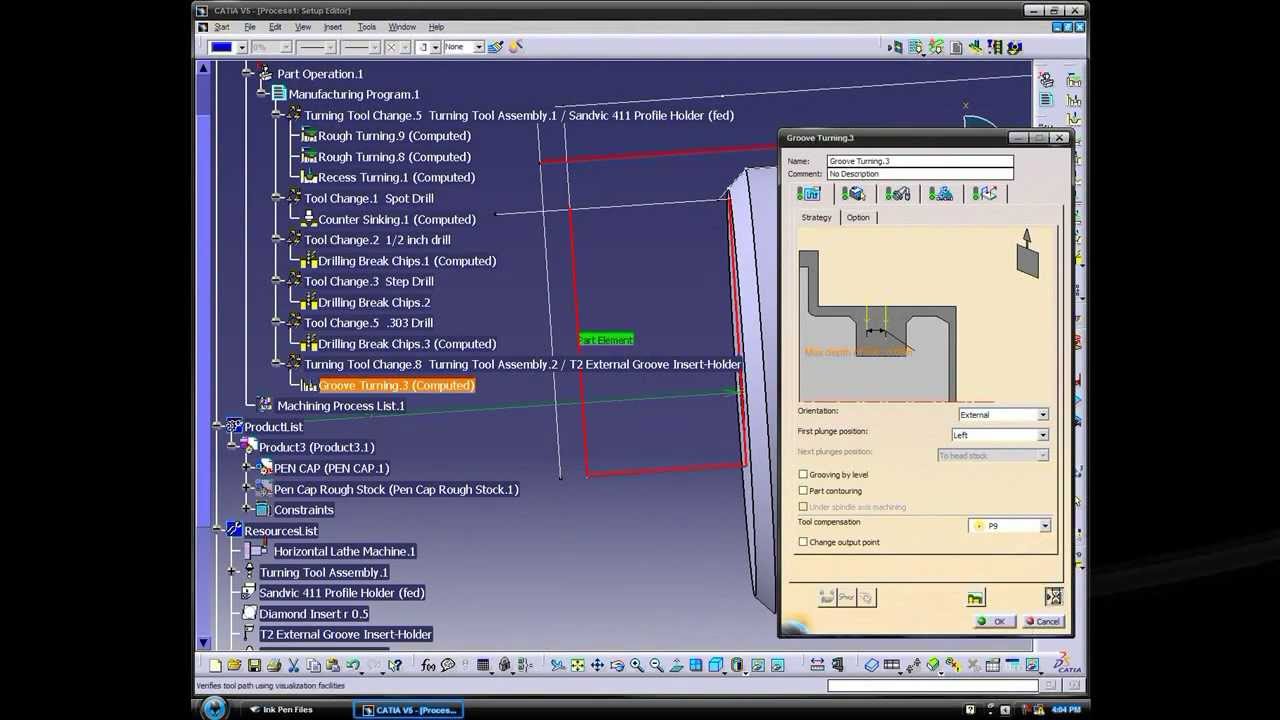Open the Window menu
The image size is (1280, 720).
tap(402, 27)
